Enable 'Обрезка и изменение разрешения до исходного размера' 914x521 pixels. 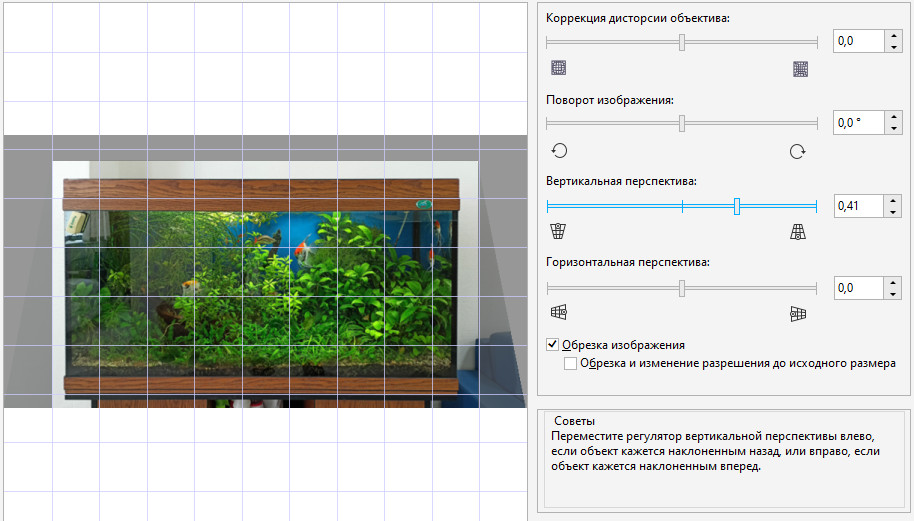(571, 364)
